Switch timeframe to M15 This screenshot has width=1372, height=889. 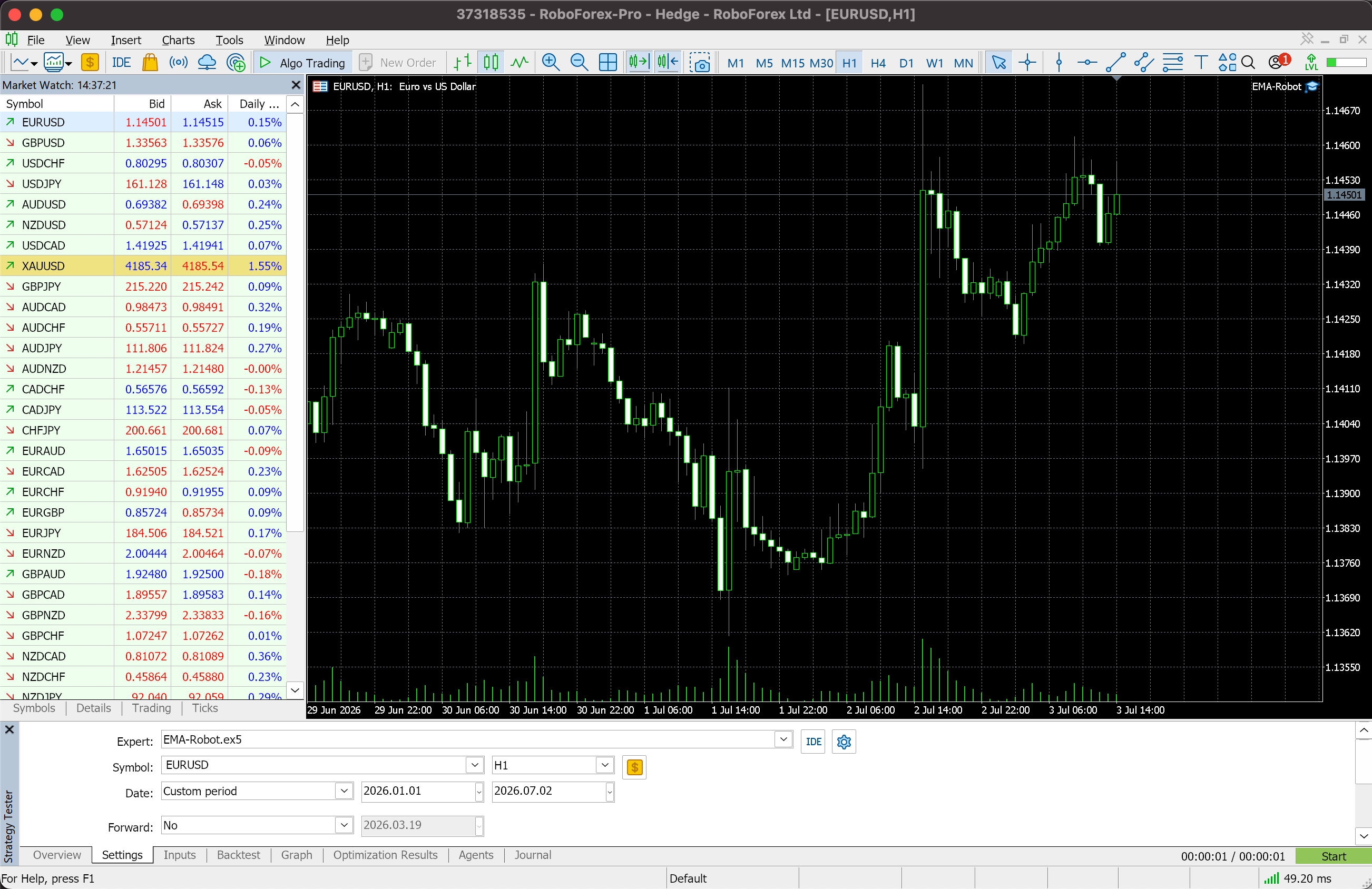pyautogui.click(x=792, y=63)
